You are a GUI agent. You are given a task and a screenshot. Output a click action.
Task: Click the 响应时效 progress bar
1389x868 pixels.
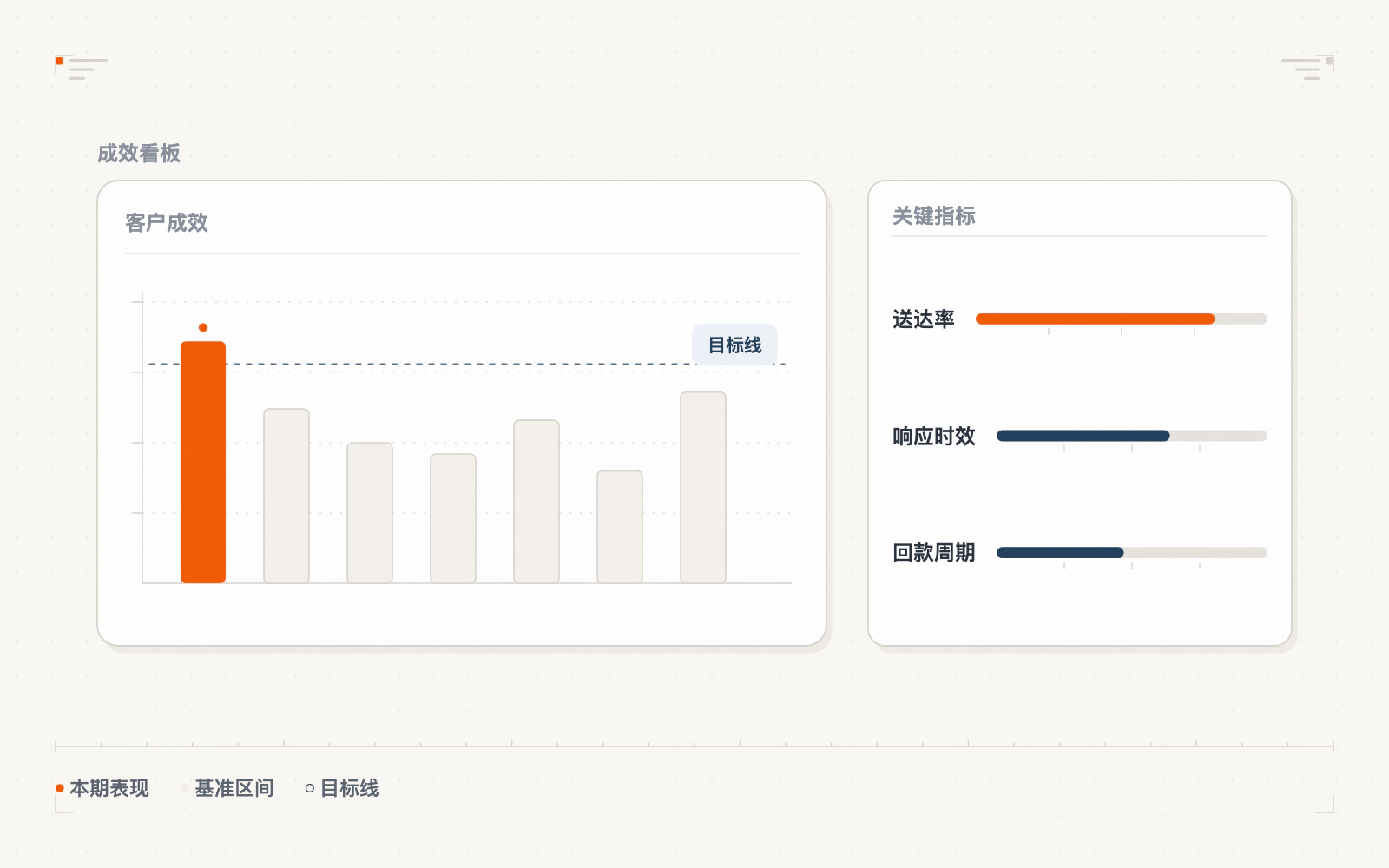(1132, 436)
